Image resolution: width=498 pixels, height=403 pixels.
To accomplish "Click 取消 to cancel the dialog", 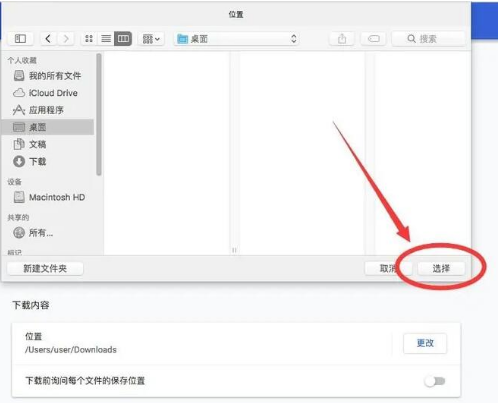I will tap(388, 268).
